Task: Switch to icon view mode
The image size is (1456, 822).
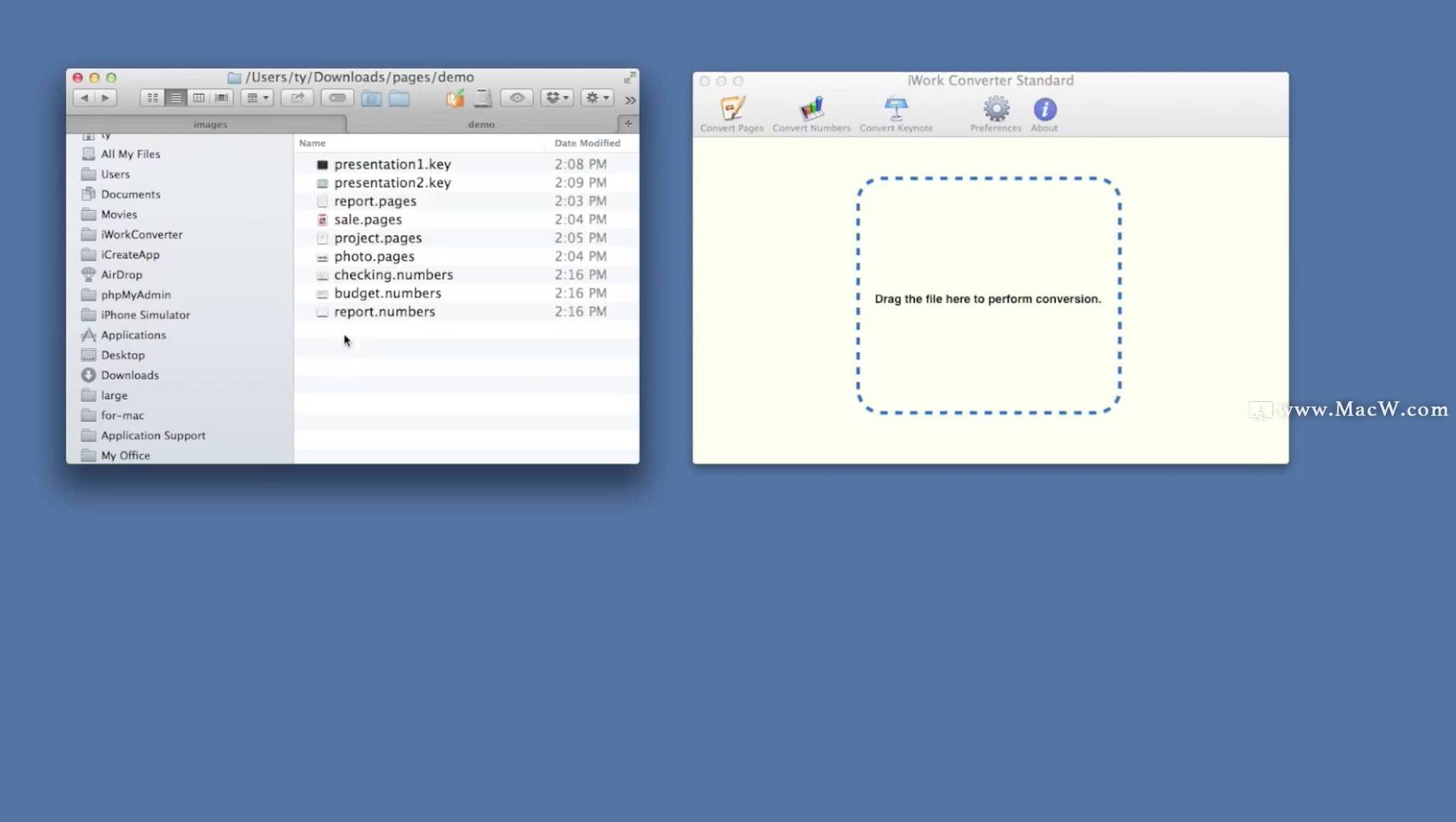Action: (152, 98)
